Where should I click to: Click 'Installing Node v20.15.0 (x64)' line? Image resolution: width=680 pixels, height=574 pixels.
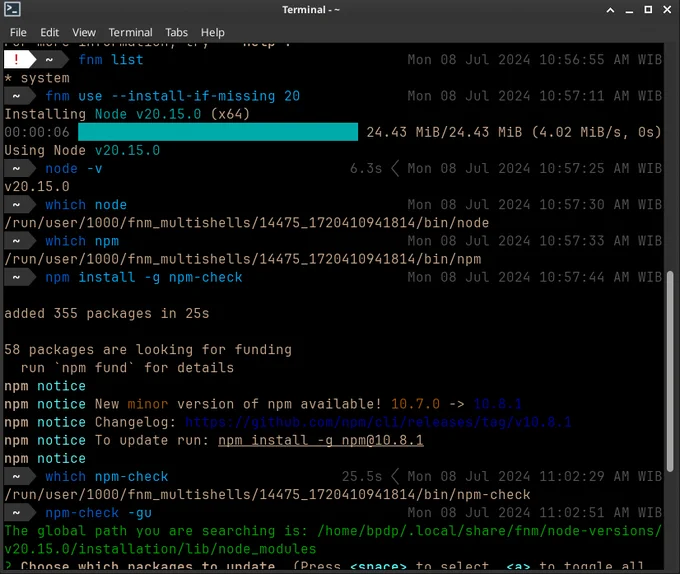coord(127,114)
